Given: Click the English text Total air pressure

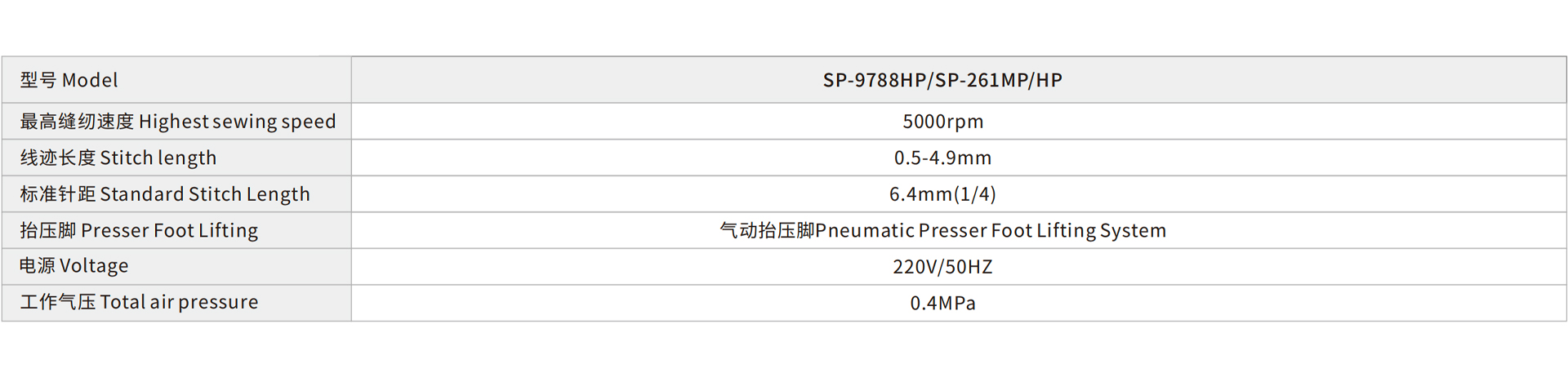Looking at the screenshot, I should (179, 302).
